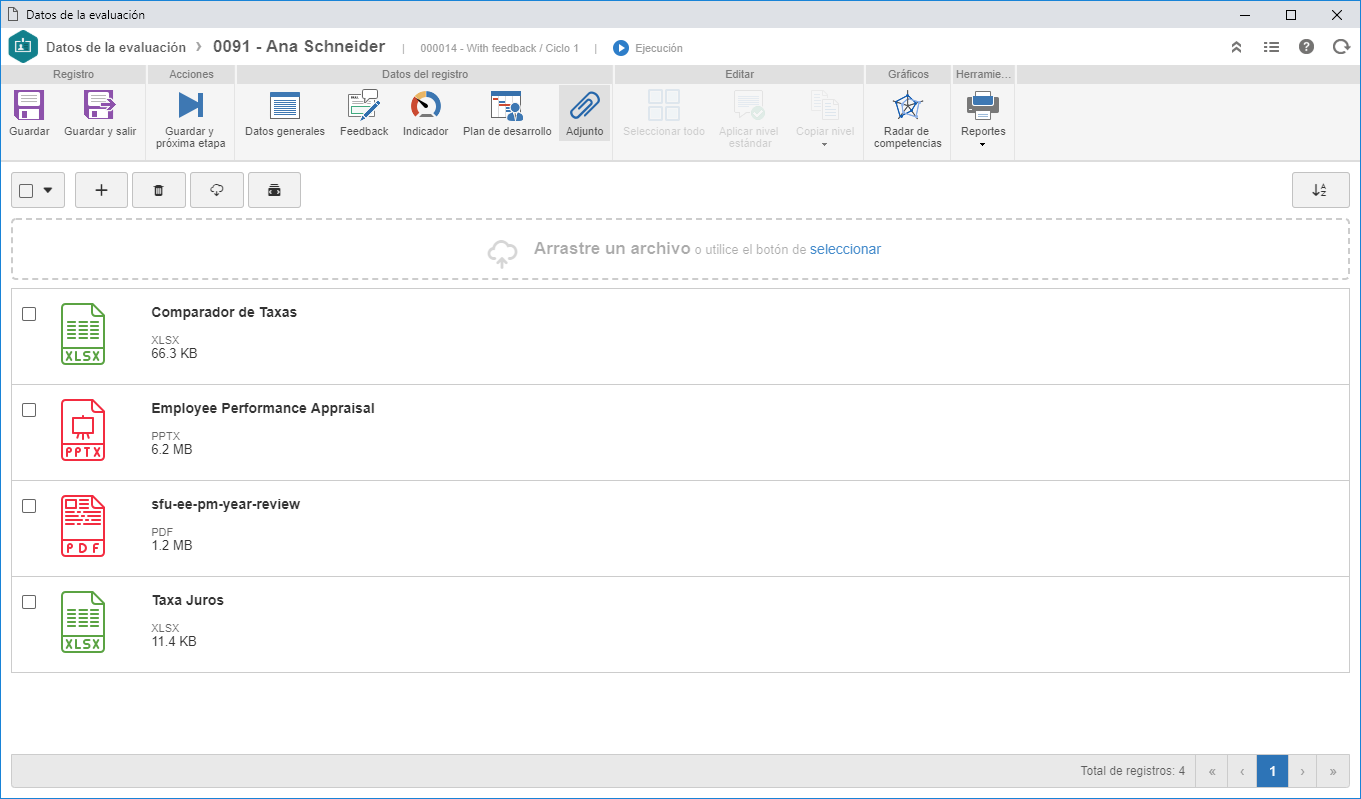Click Employee Performance Appraisal file name
Viewport: 1361px width, 799px height.
click(263, 408)
